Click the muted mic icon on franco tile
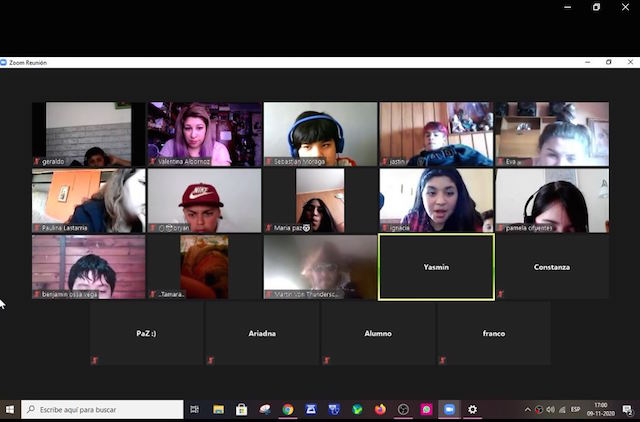Screen dimensions: 640x422 click(443, 360)
